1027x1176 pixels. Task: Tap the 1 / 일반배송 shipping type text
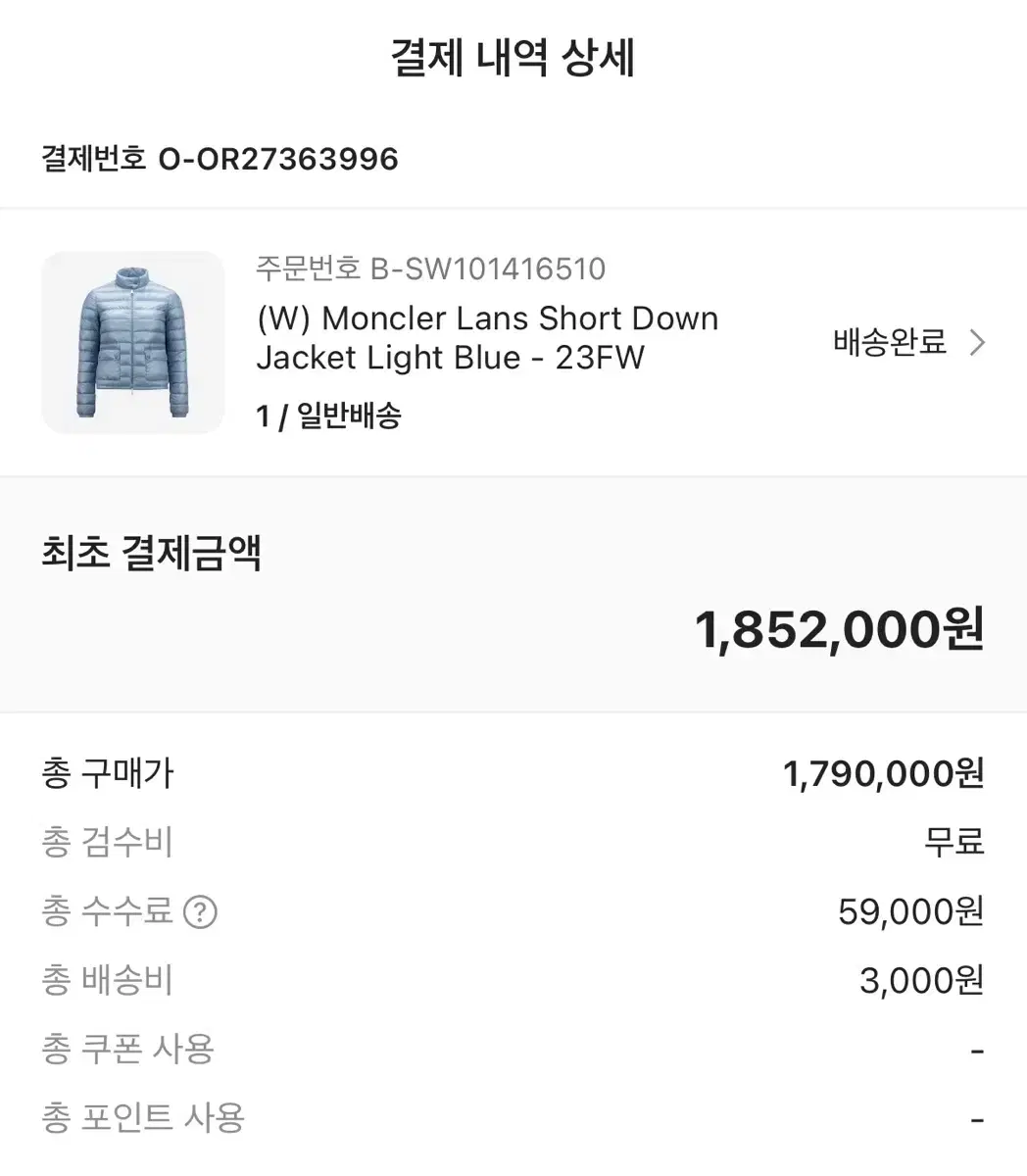[x=328, y=416]
